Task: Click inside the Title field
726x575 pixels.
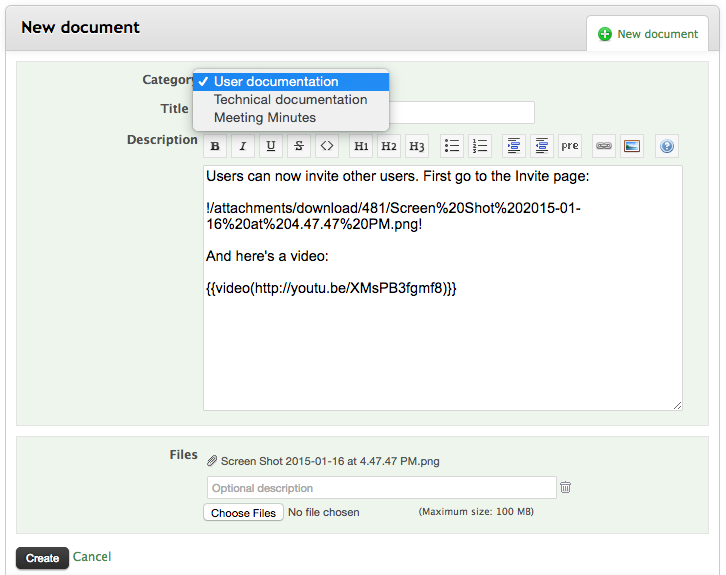Action: point(462,112)
